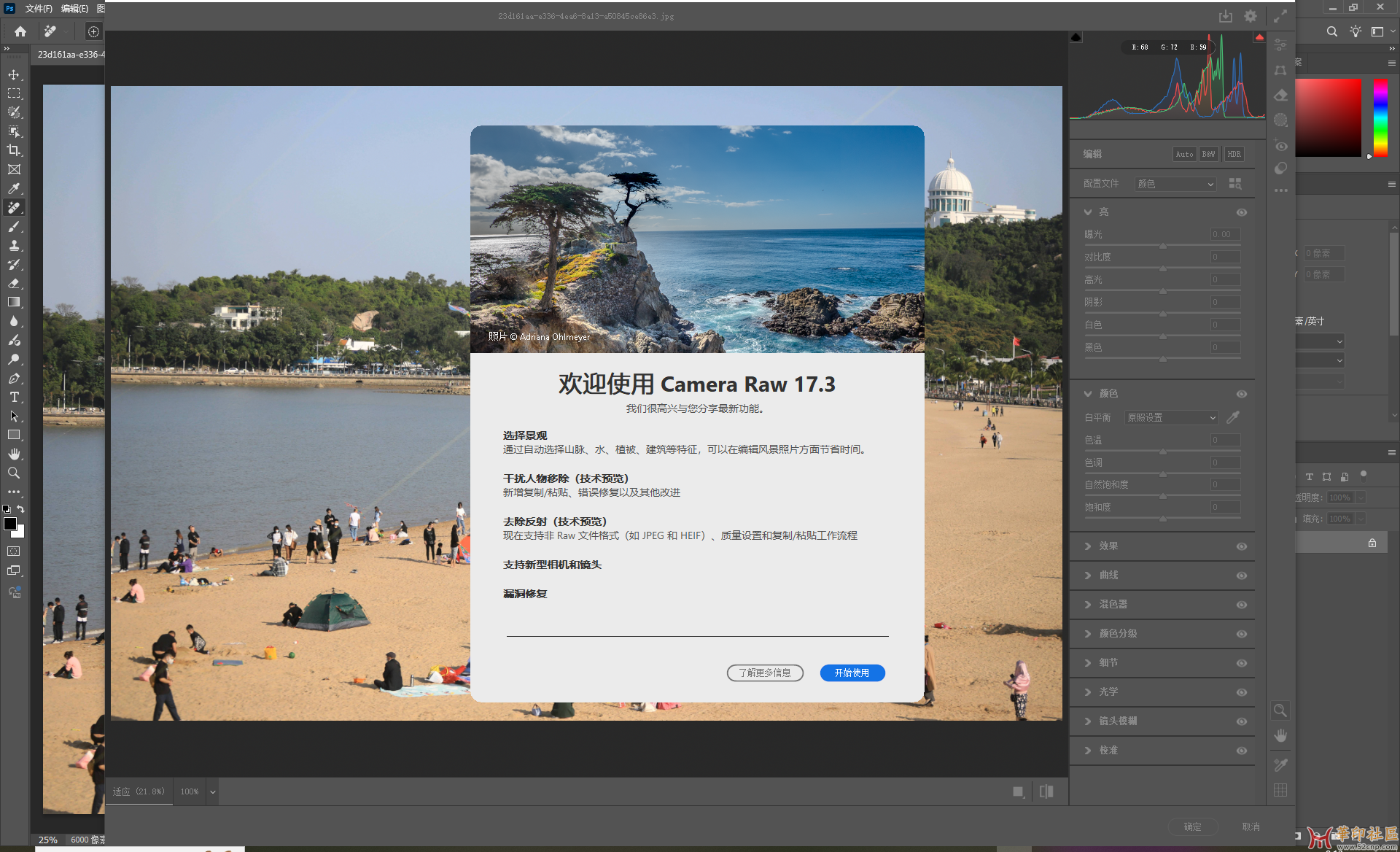Image resolution: width=1400 pixels, height=852 pixels.
Task: Click the 曝光 exposure slider
Action: pyautogui.click(x=1163, y=246)
